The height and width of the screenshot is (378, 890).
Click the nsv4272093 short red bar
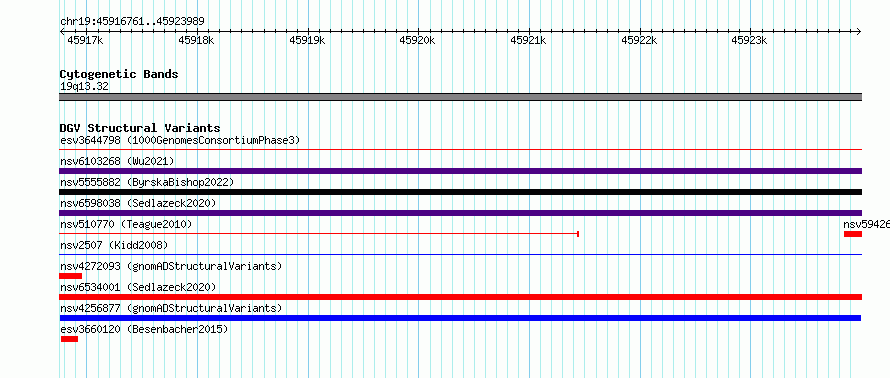point(70,276)
